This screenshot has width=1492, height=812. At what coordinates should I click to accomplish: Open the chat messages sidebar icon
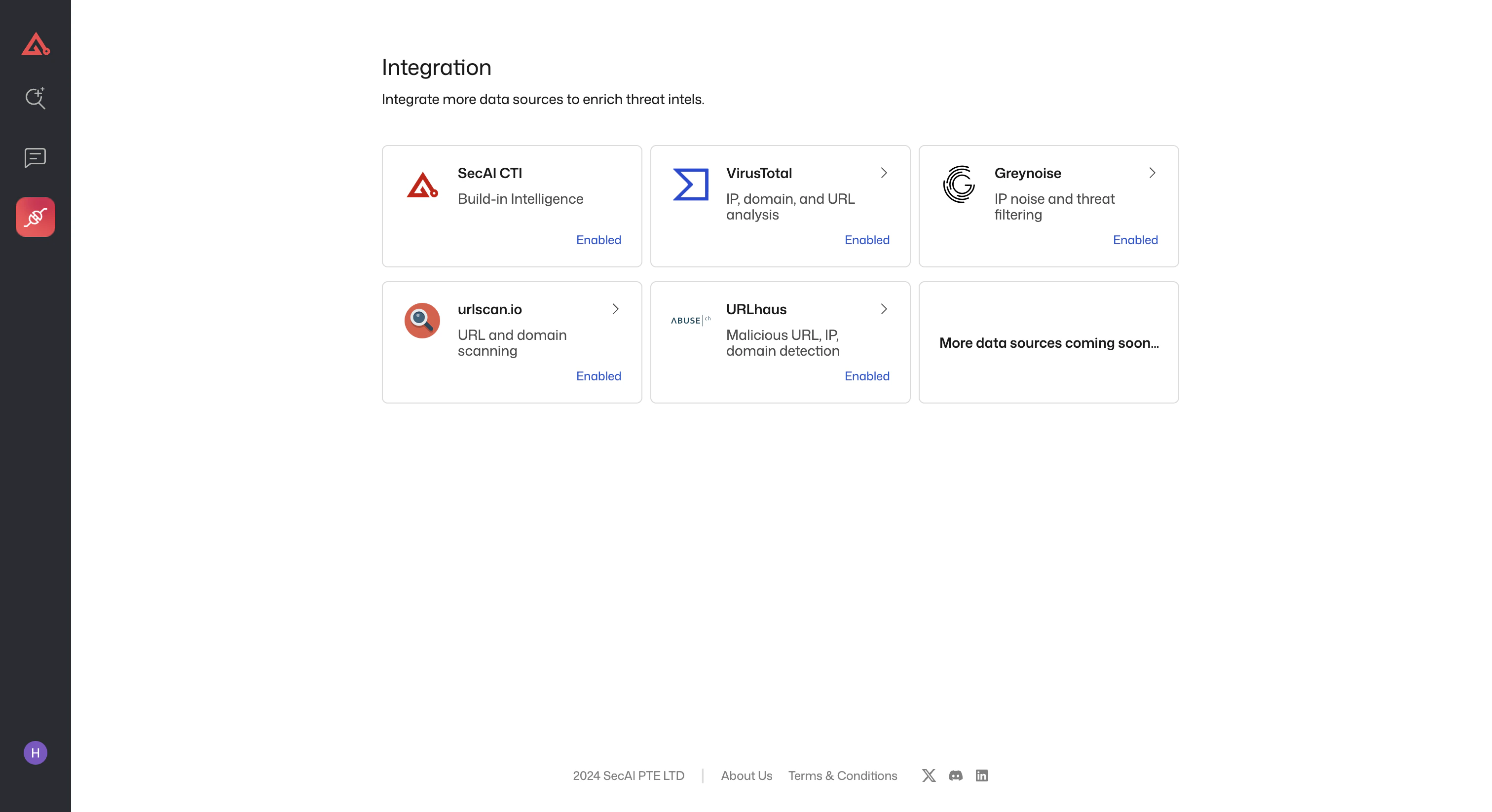(36, 157)
